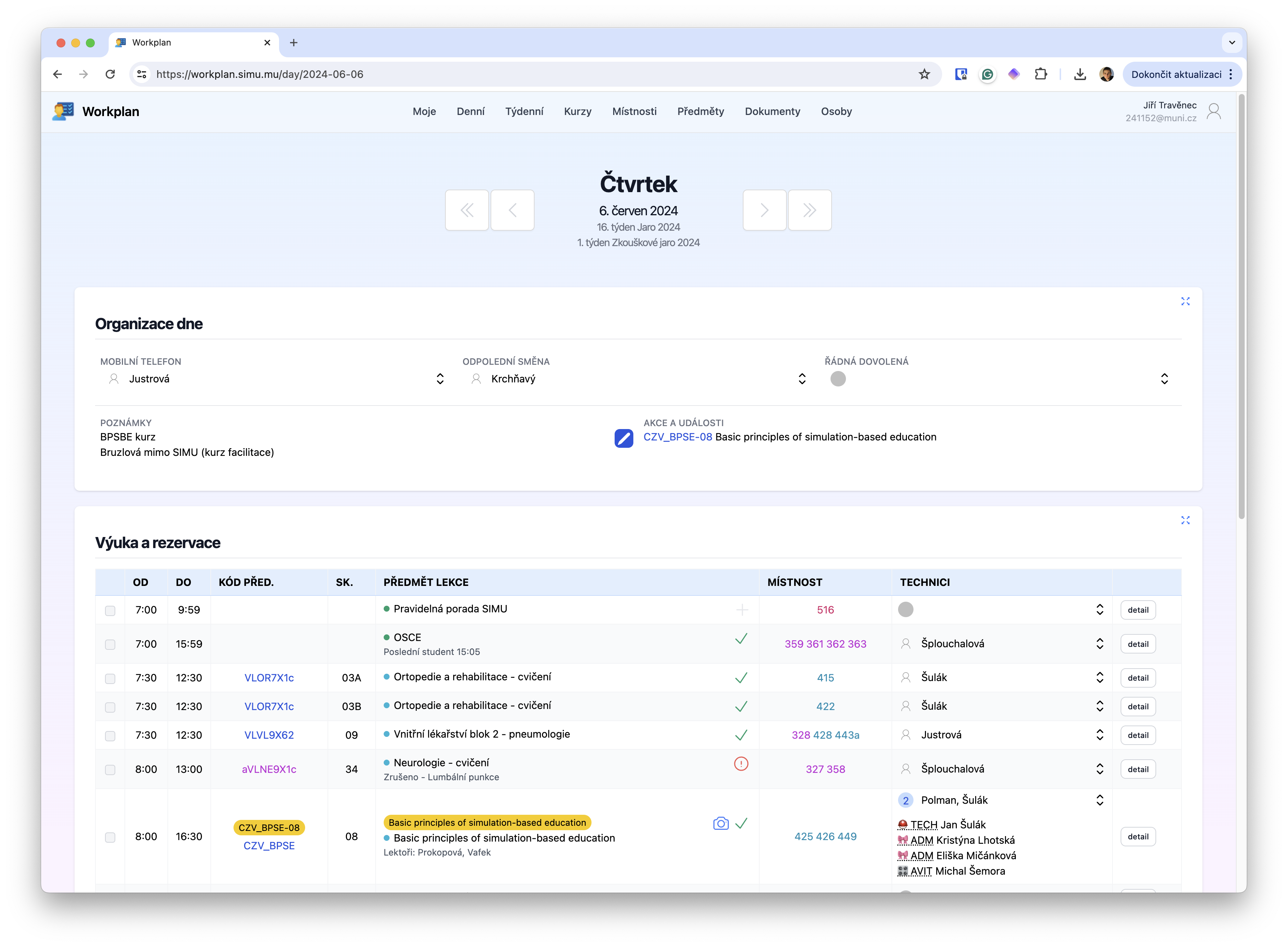This screenshot has height=947, width=1288.
Task: Collapse the Organizace dne panel
Action: pos(1185,302)
